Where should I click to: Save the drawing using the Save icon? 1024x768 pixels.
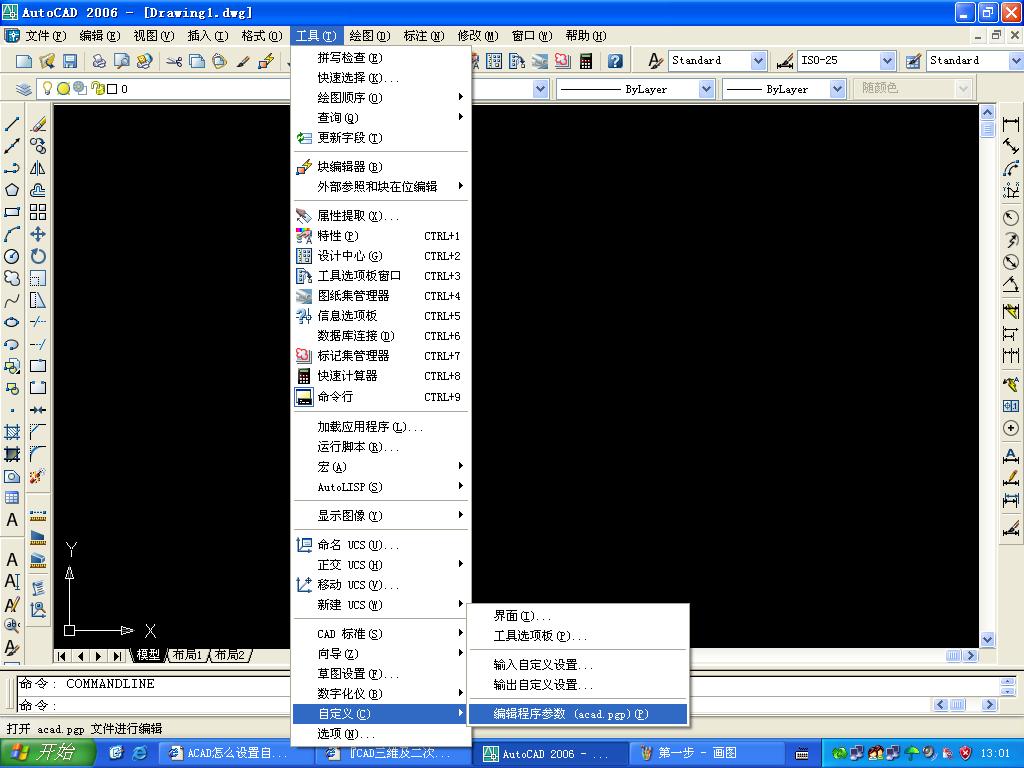[70, 61]
